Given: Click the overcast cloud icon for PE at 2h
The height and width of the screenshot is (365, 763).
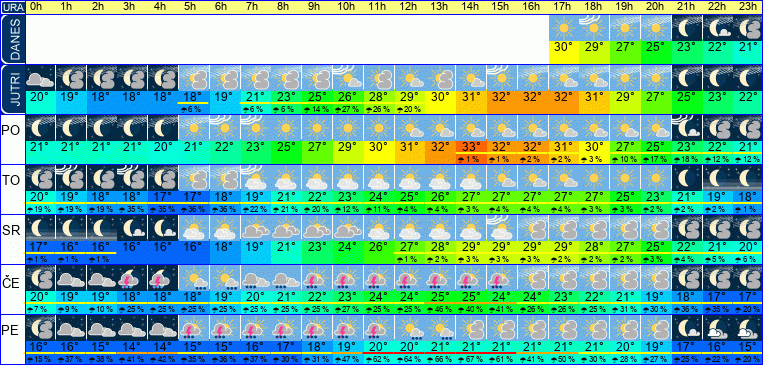Looking at the screenshot, I should [101, 329].
